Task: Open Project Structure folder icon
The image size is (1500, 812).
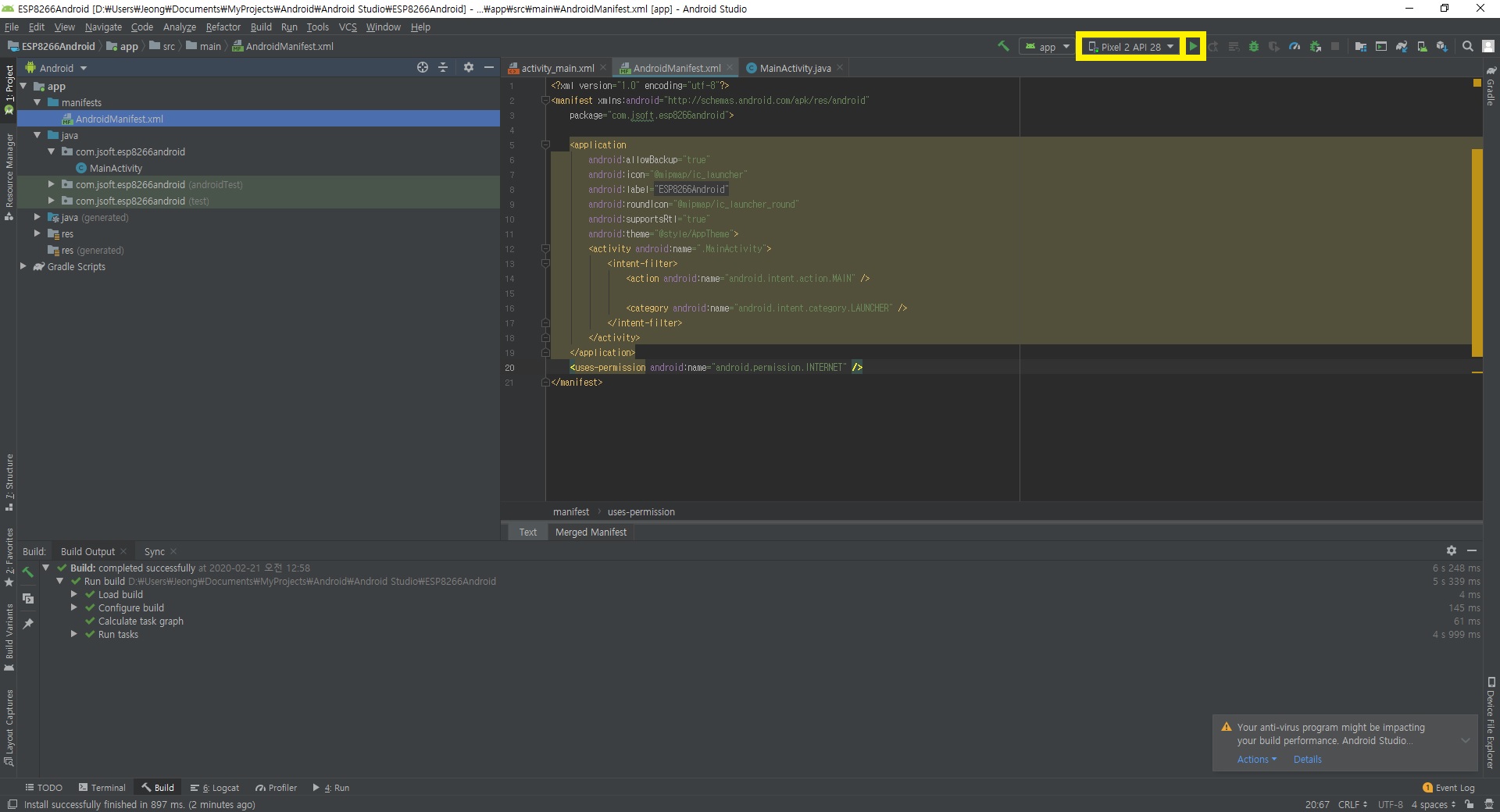Action: click(1361, 47)
